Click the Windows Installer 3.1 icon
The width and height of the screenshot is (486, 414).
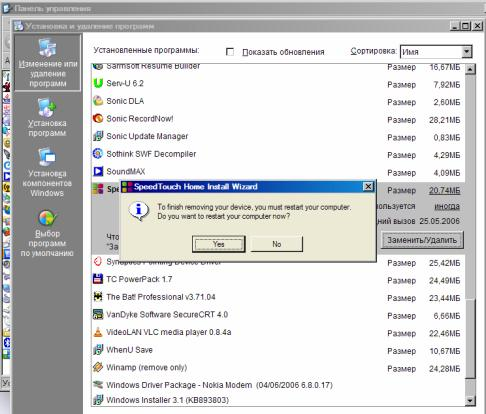coord(98,400)
